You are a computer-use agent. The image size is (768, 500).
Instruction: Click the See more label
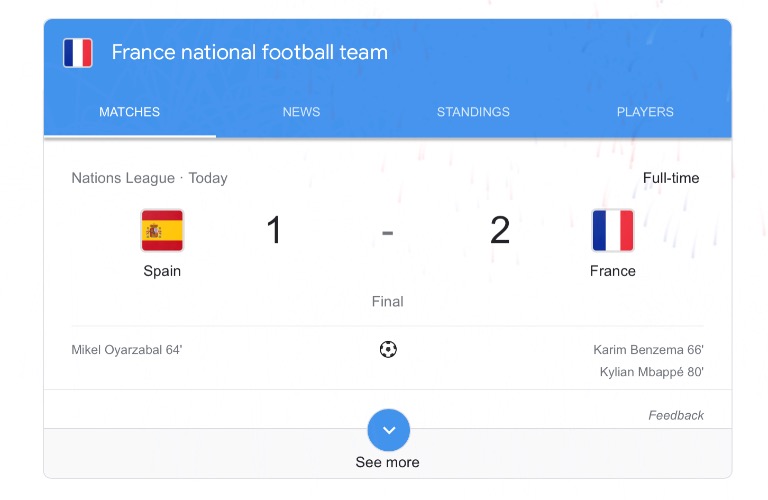[388, 463]
